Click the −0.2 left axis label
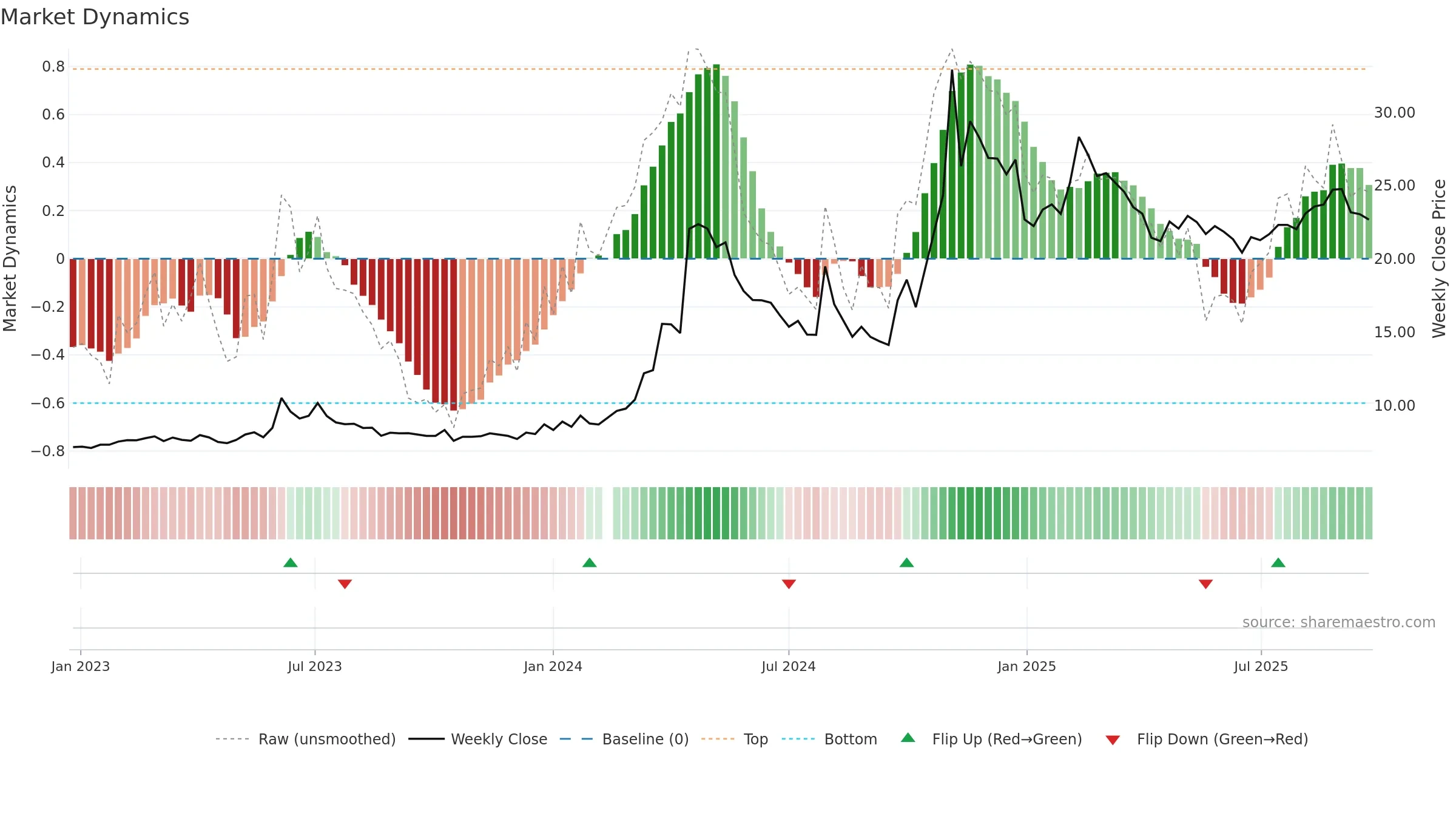The width and height of the screenshot is (1456, 819). click(48, 307)
